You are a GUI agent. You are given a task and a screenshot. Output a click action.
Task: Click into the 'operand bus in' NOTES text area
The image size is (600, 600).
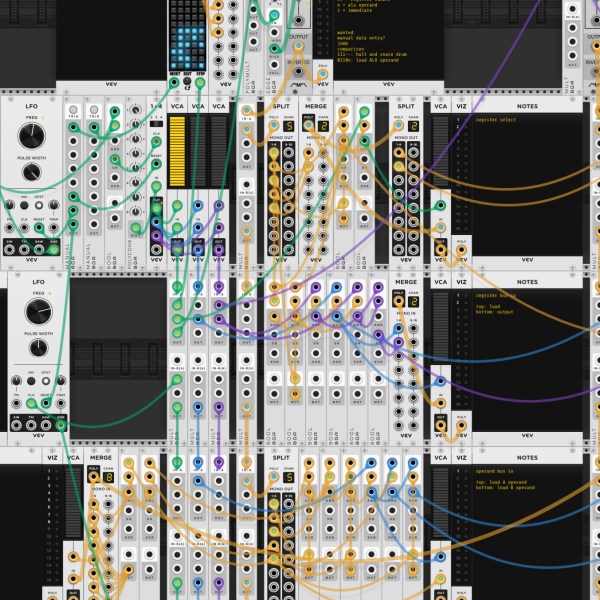coord(528,532)
